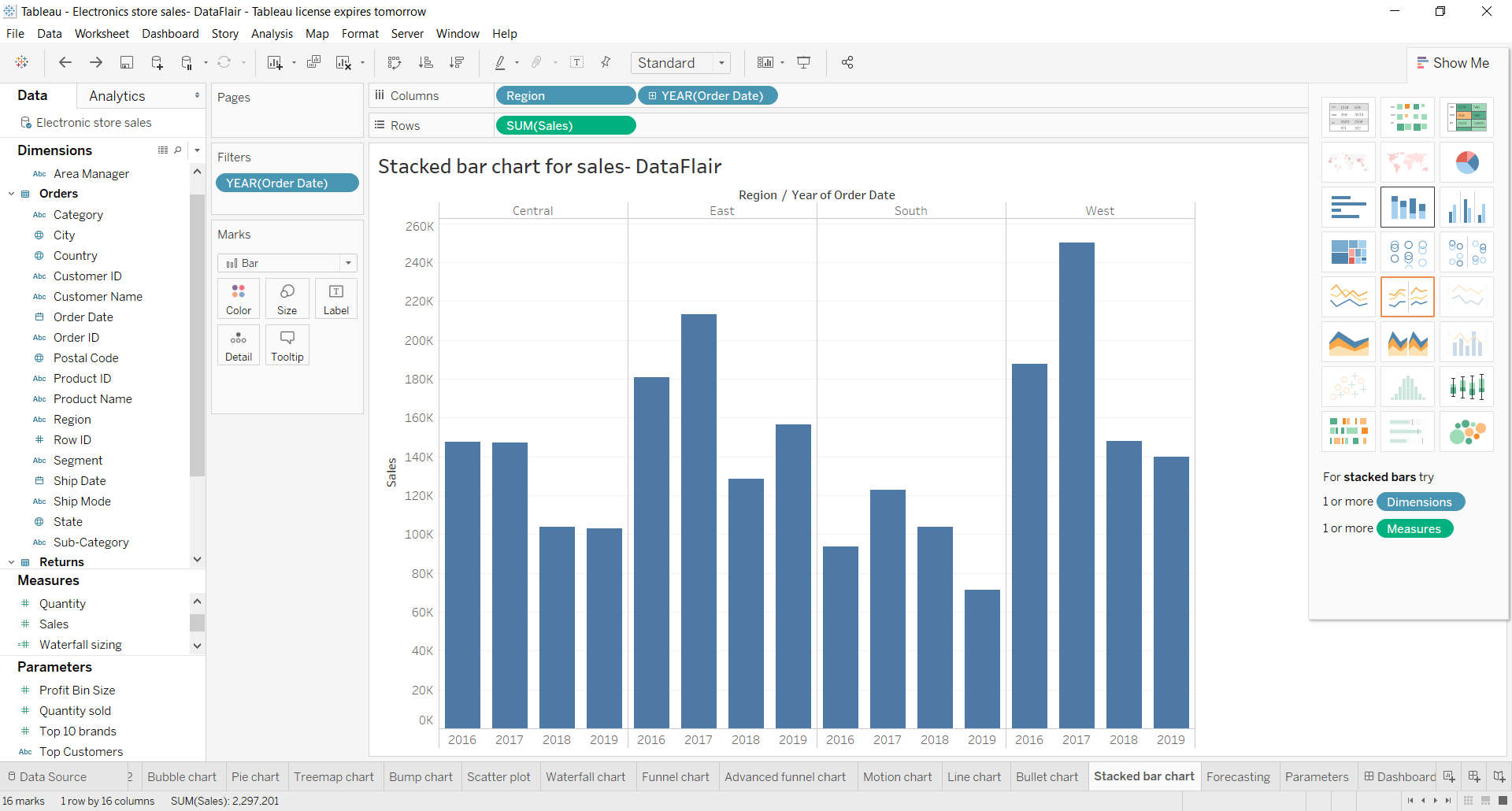
Task: Open the Tooltip editor in the Marks card
Action: coord(287,345)
